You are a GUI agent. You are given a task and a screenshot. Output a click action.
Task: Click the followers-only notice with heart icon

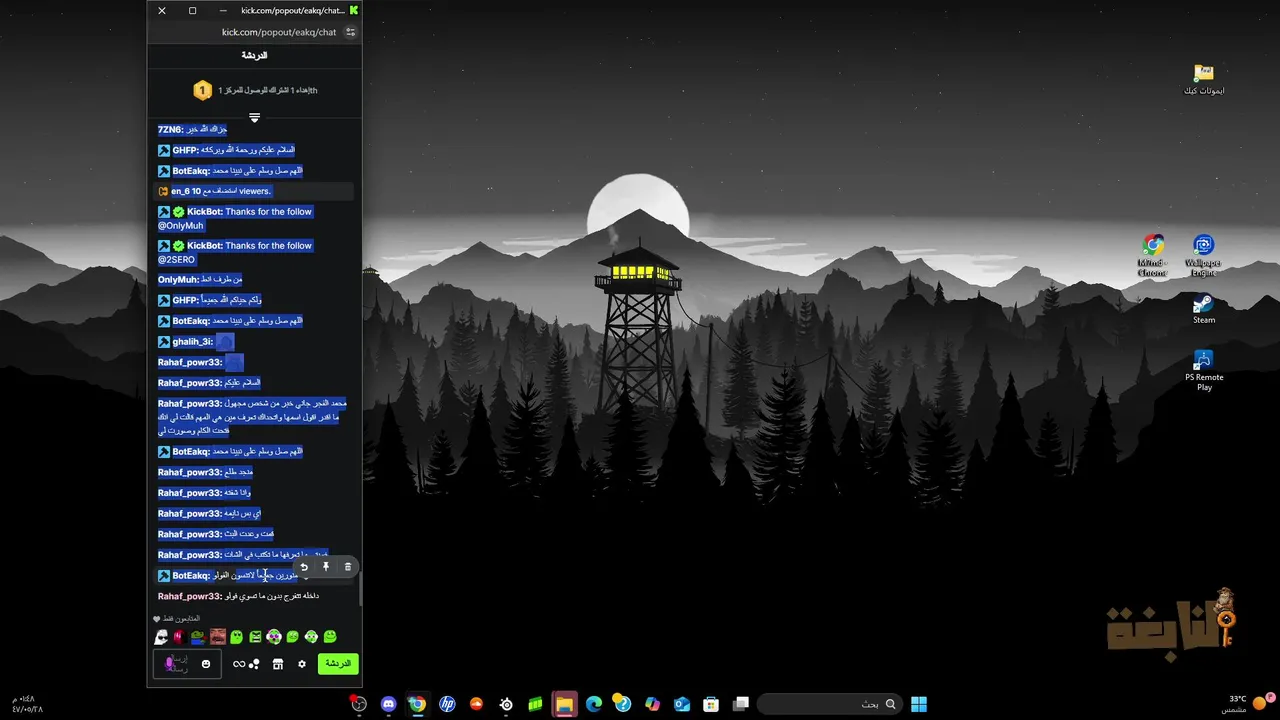[x=176, y=619]
